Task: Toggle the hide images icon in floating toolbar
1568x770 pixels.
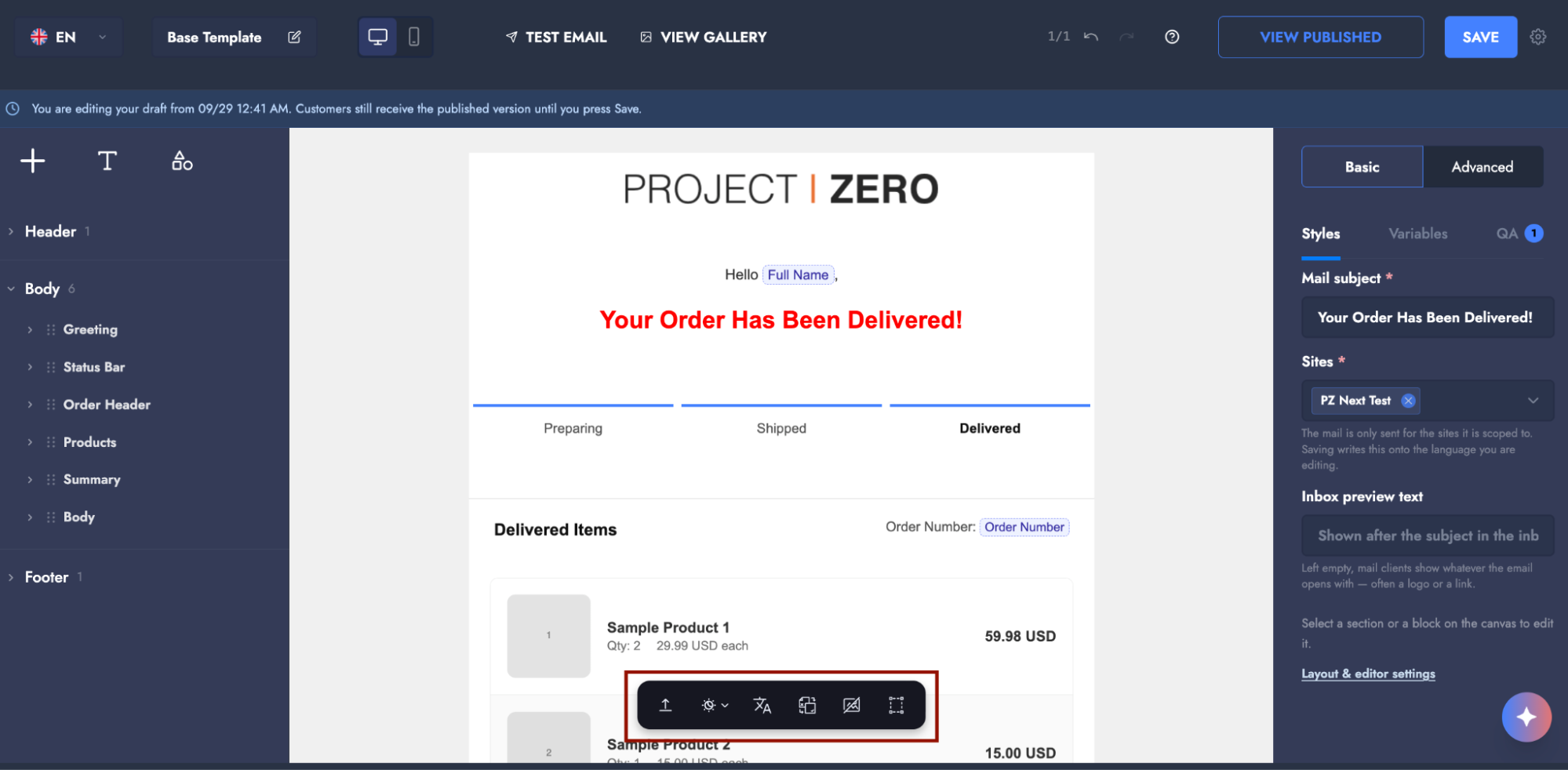Action: coord(851,705)
